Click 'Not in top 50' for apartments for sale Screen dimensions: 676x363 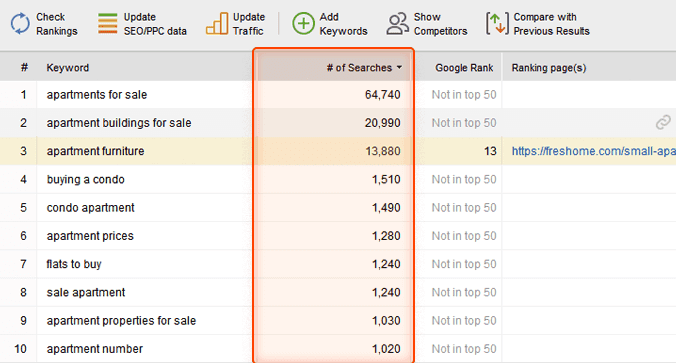point(464,95)
